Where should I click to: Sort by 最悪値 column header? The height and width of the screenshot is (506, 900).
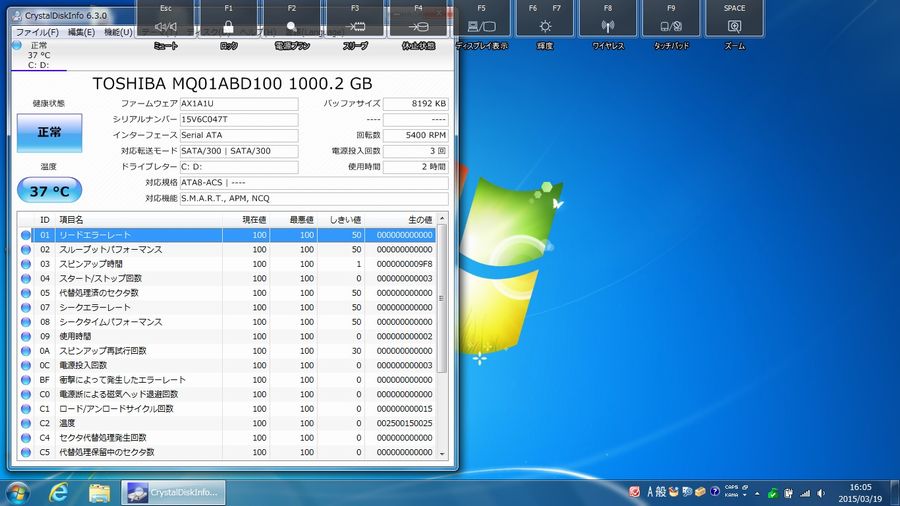[293, 220]
